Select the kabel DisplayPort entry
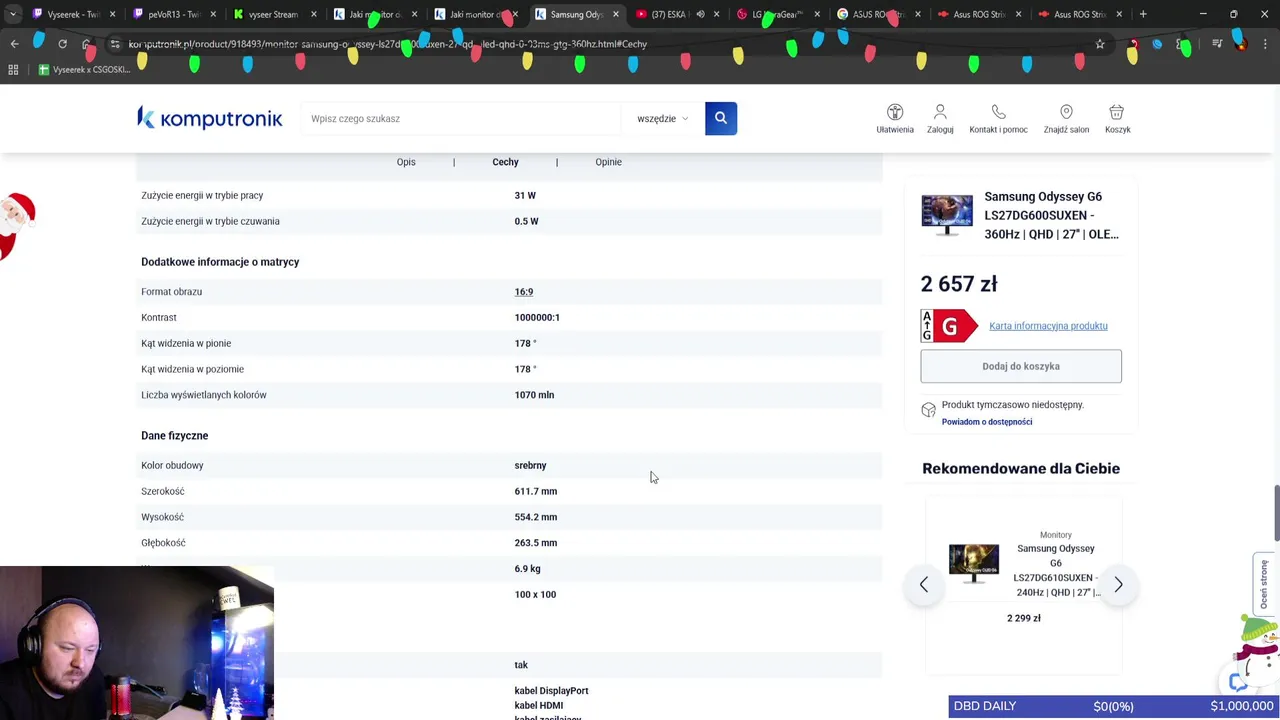Image resolution: width=1280 pixels, height=720 pixels. coord(551,691)
